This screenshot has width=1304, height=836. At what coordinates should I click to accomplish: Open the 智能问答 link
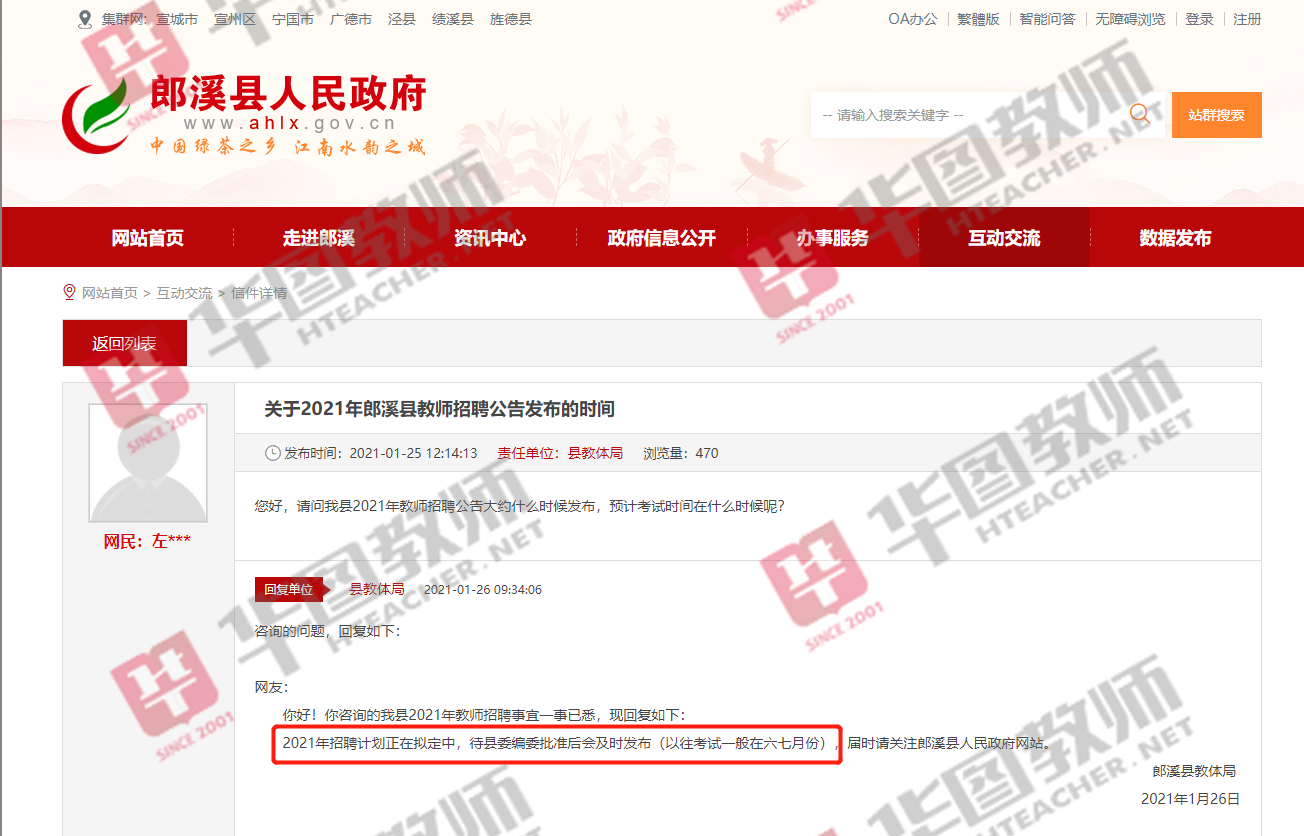click(1047, 19)
